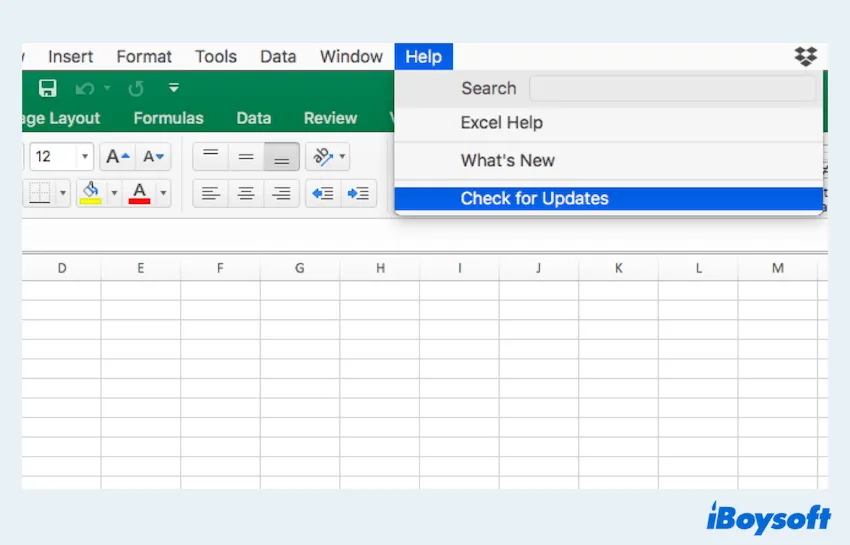Viewport: 850px width, 545px height.
Task: Select column D header
Action: (x=62, y=268)
